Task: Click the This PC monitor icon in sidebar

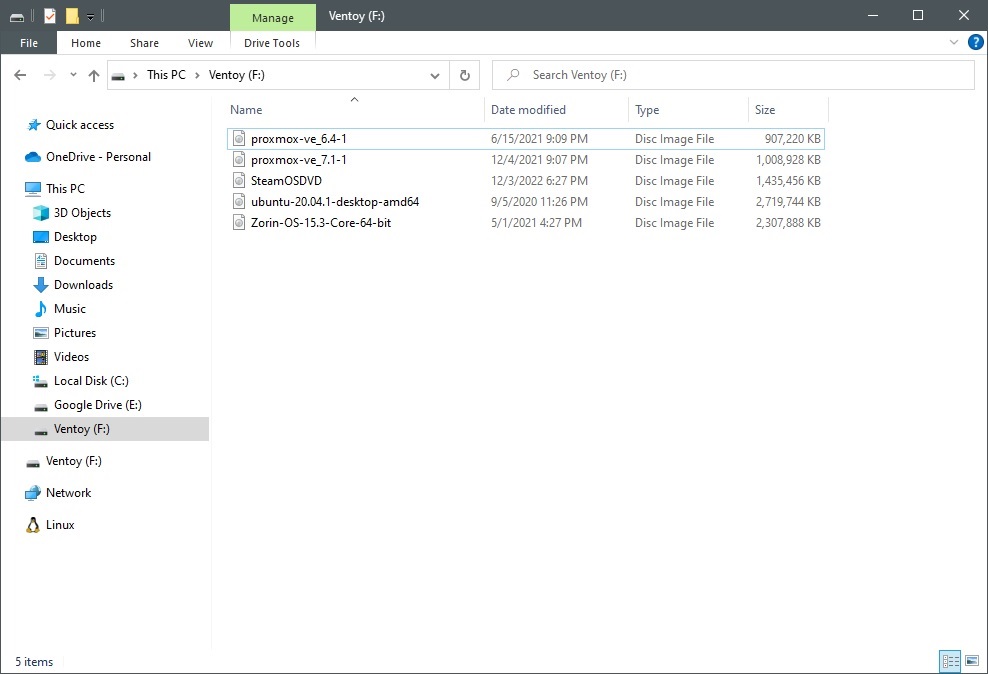Action: pyautogui.click(x=33, y=188)
